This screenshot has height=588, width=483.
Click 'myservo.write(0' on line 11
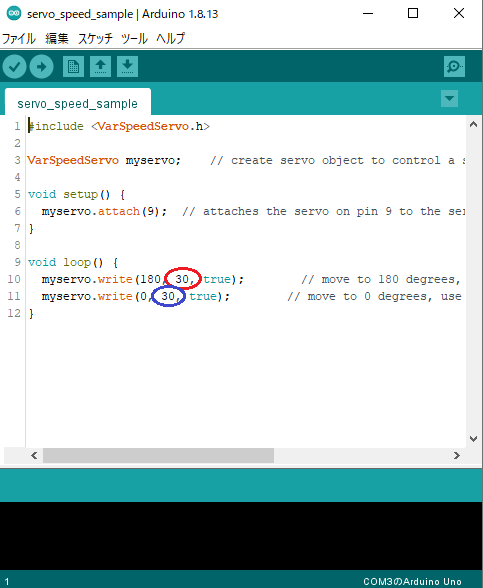pyautogui.click(x=94, y=296)
